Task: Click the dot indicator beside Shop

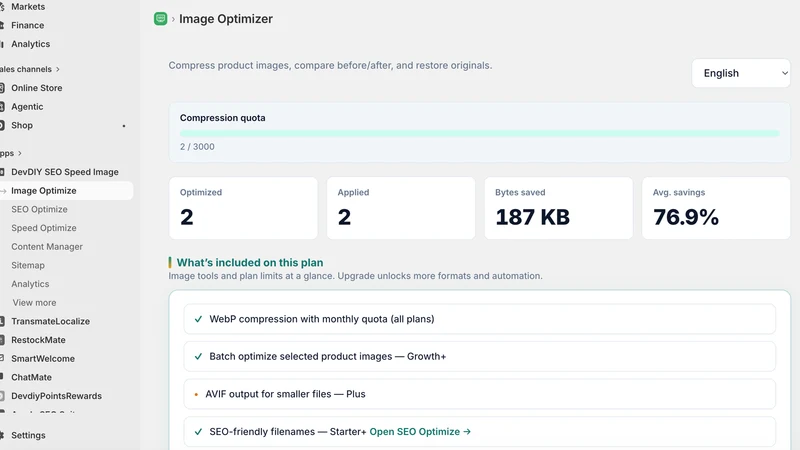Action: click(x=123, y=126)
